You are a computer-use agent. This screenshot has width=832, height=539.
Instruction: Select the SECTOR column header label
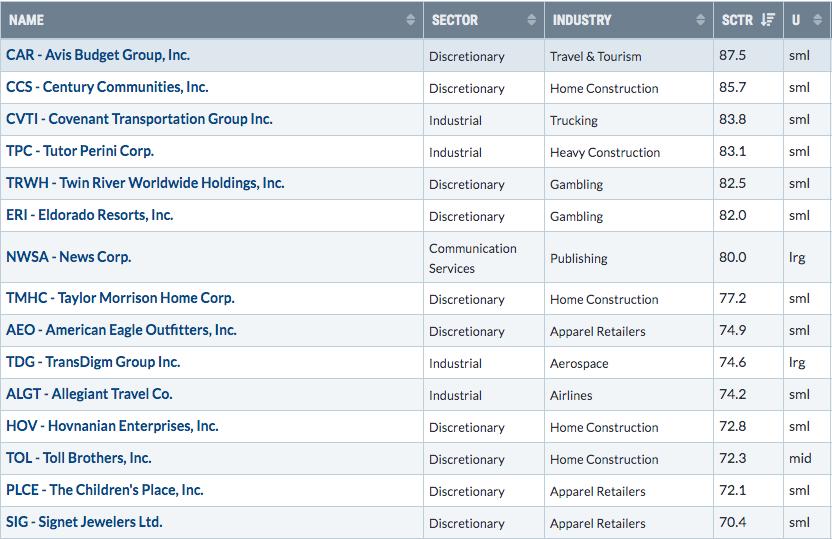coord(455,20)
